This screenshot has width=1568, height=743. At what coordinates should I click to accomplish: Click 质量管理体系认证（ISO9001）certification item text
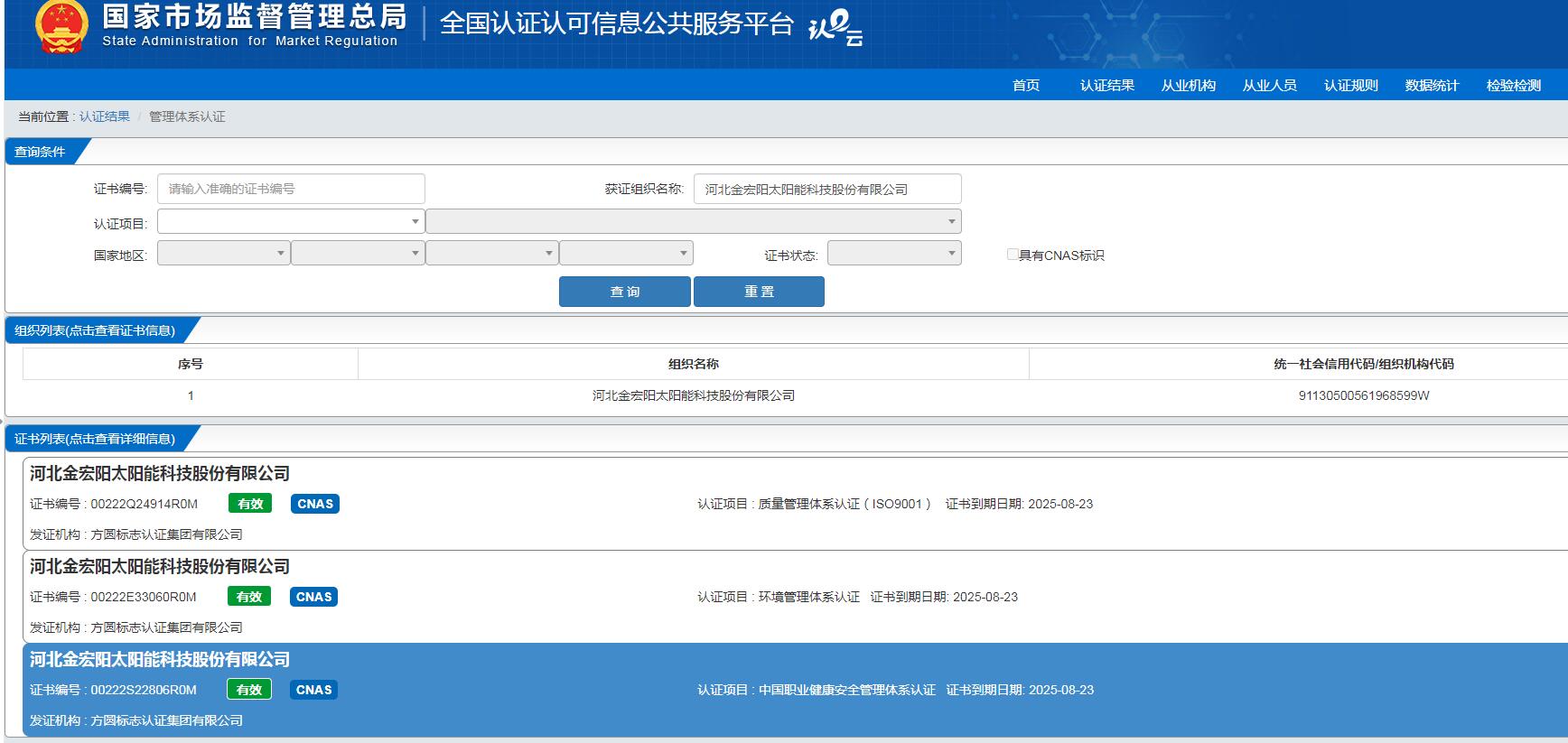click(x=844, y=504)
